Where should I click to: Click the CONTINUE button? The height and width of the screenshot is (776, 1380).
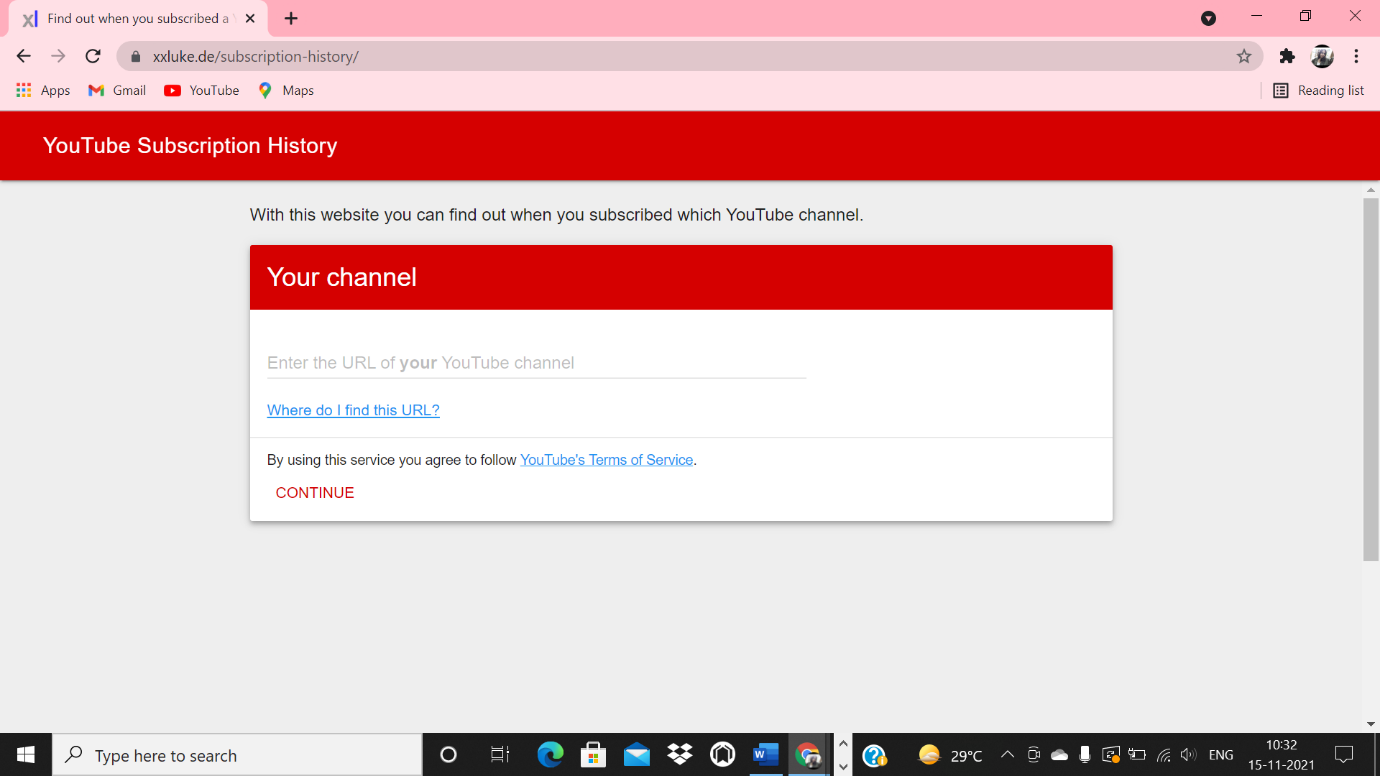315,493
